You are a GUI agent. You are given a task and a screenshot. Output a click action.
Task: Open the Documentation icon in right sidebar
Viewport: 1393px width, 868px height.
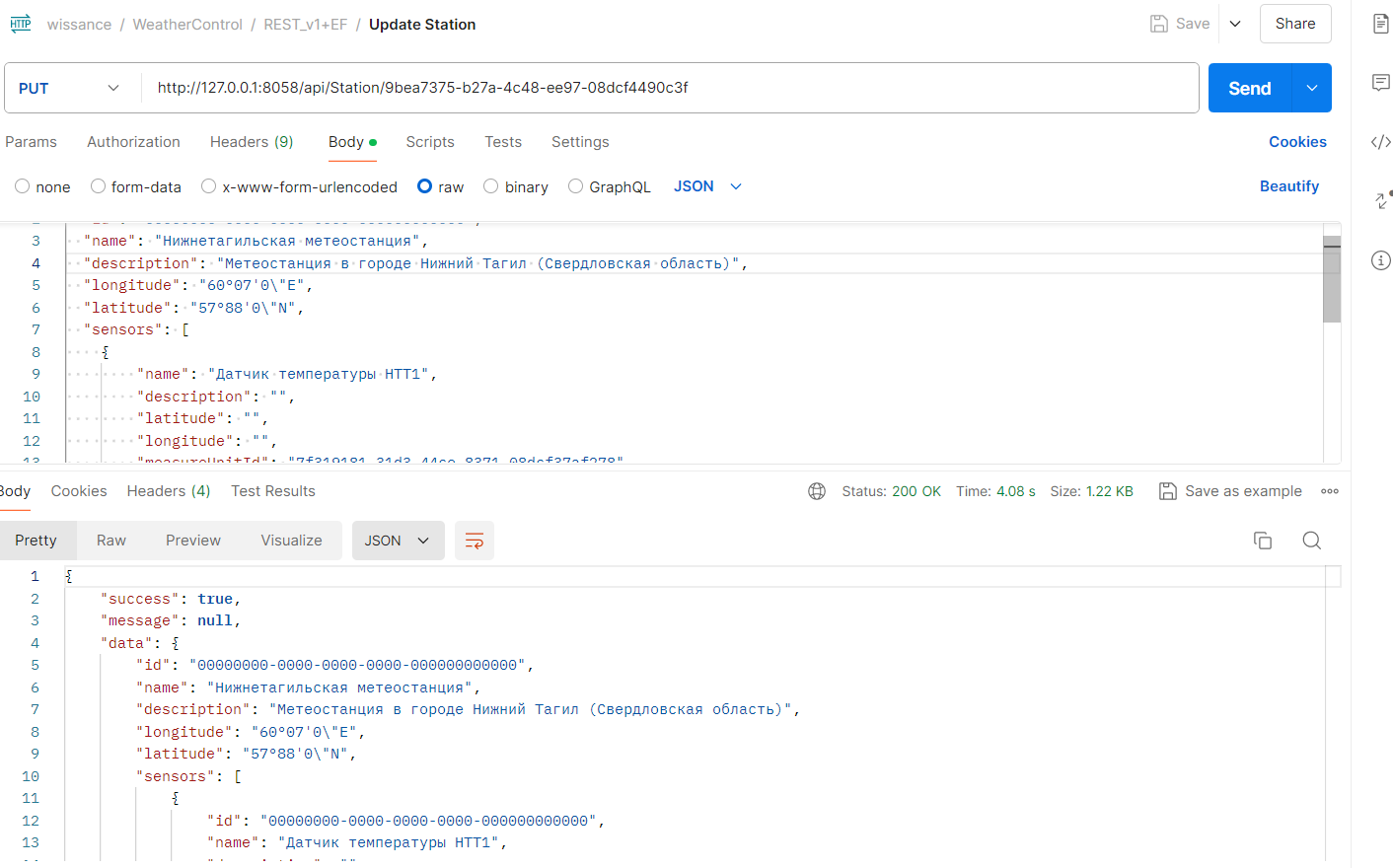(x=1381, y=24)
